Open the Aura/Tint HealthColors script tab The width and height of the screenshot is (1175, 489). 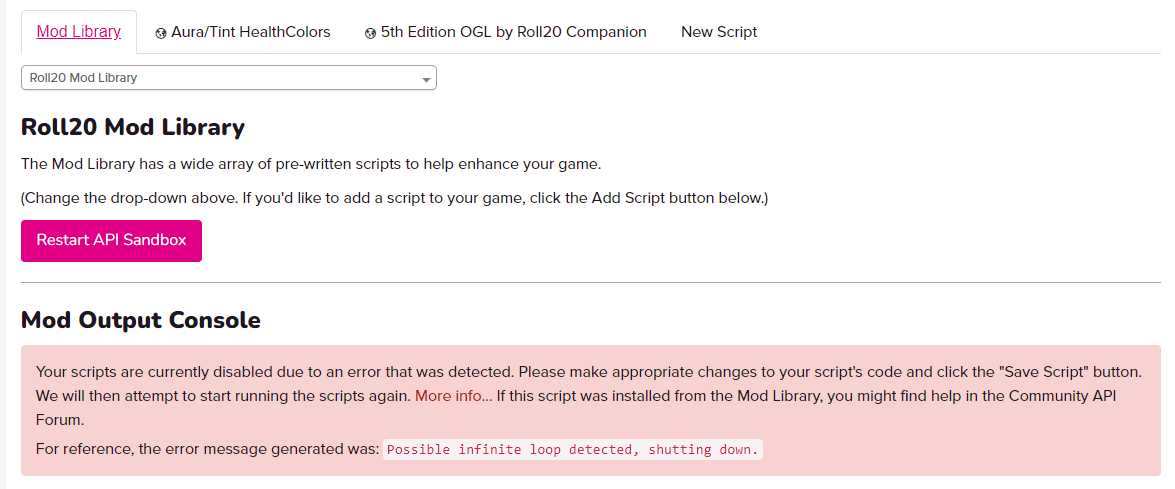coord(250,32)
